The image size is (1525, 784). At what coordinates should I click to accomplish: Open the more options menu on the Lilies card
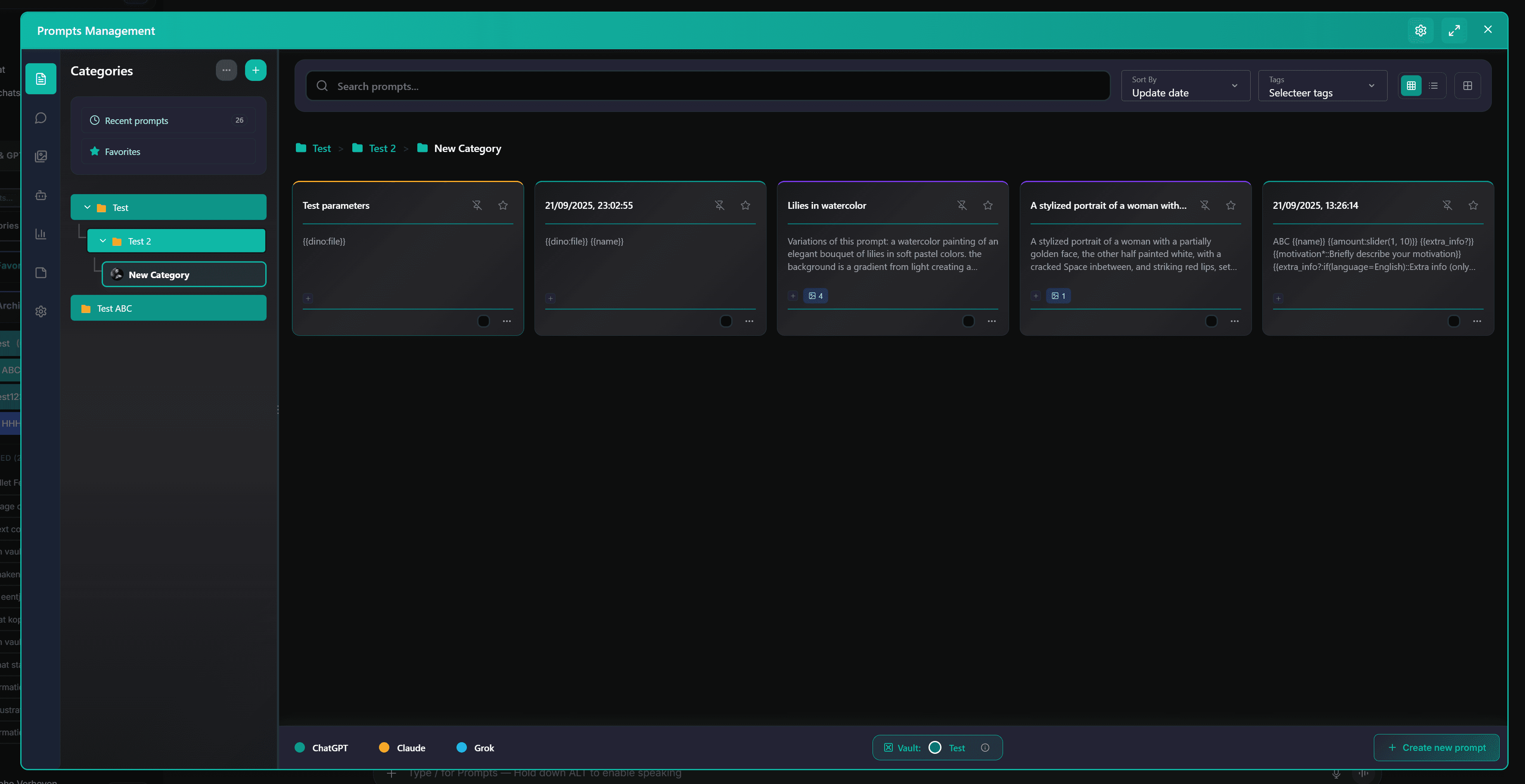coord(991,321)
